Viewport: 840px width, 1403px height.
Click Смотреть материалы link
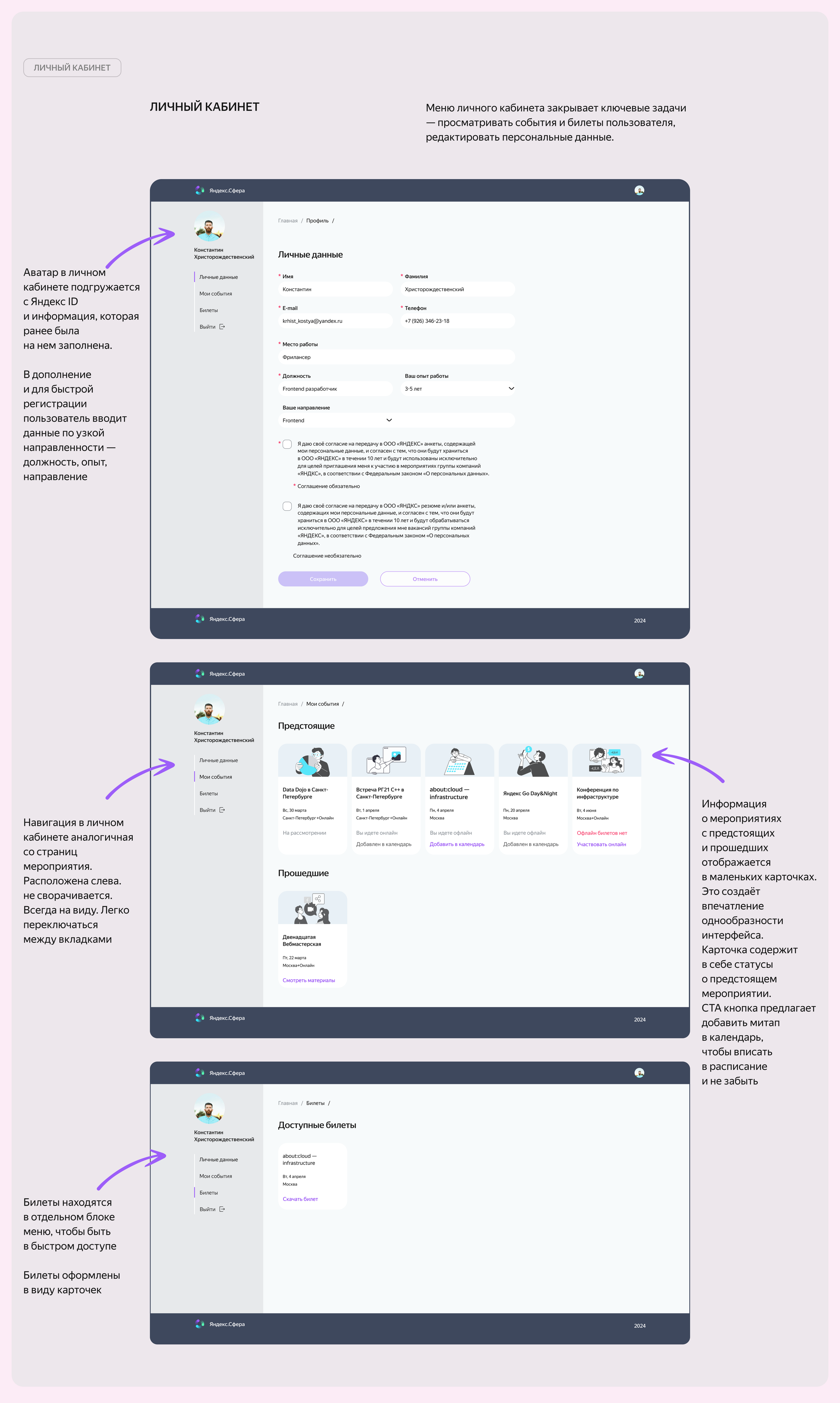[x=308, y=980]
